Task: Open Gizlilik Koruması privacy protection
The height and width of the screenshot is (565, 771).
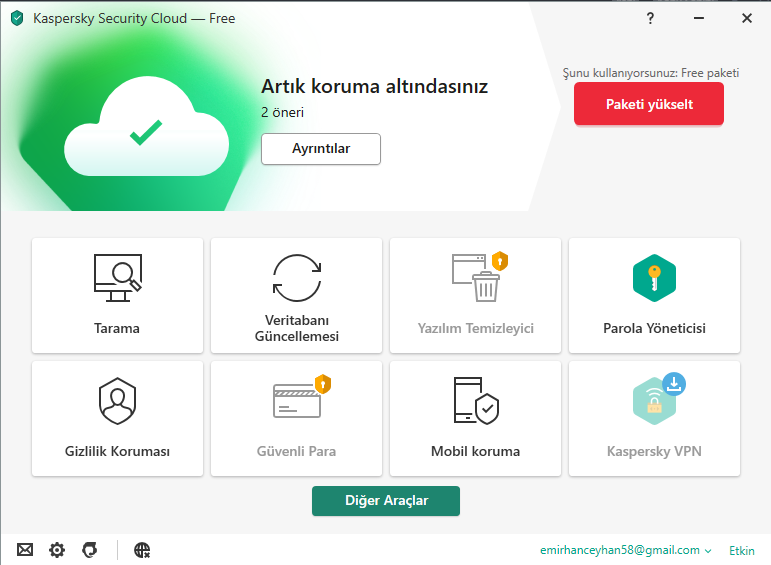Action: (117, 418)
